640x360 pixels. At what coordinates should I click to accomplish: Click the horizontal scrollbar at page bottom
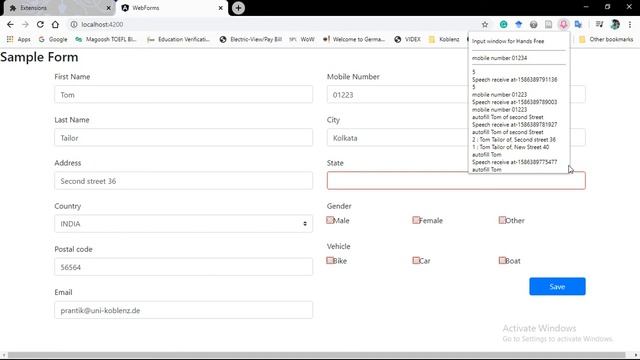coord(316,355)
